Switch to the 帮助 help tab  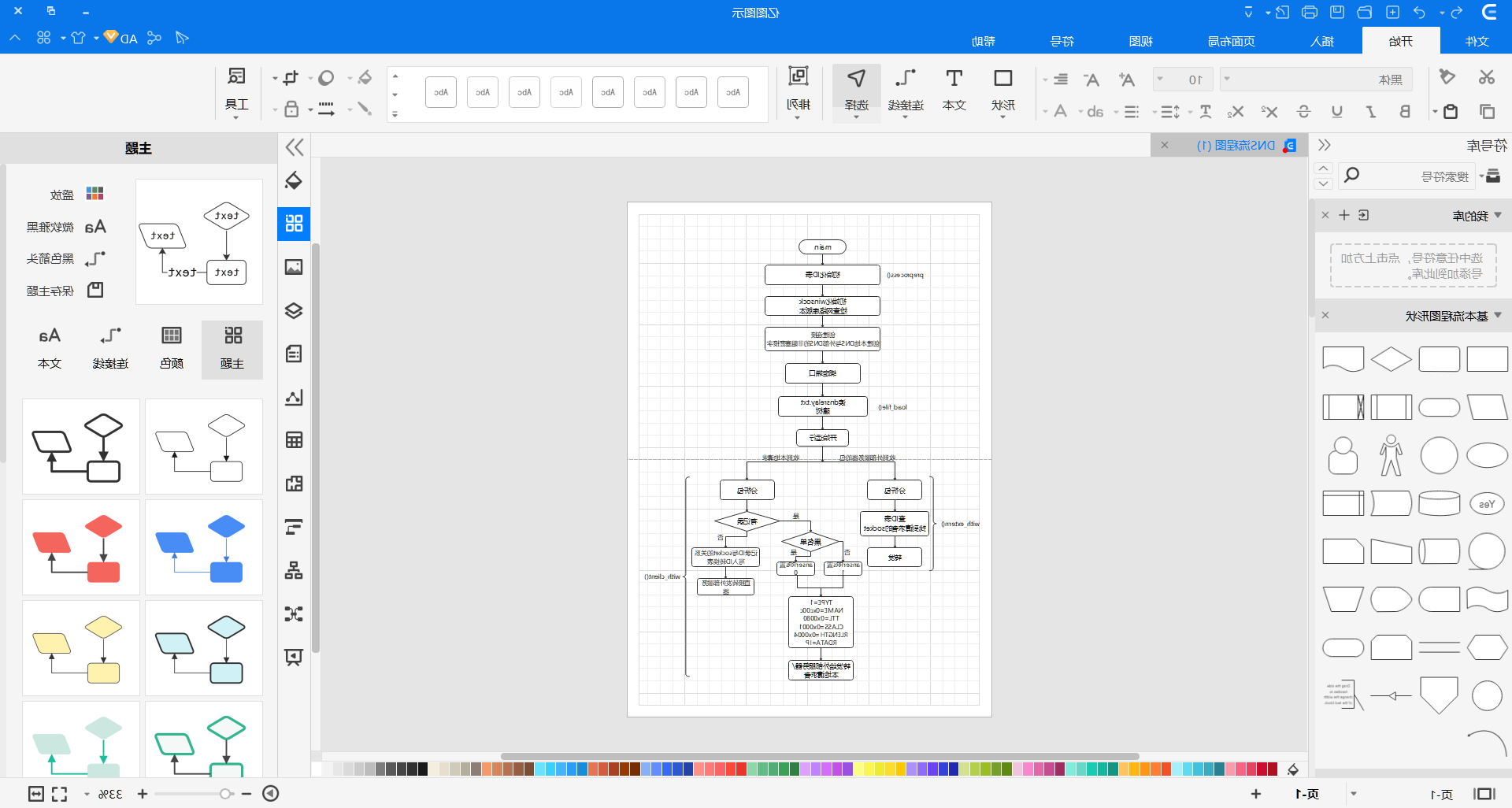[983, 41]
